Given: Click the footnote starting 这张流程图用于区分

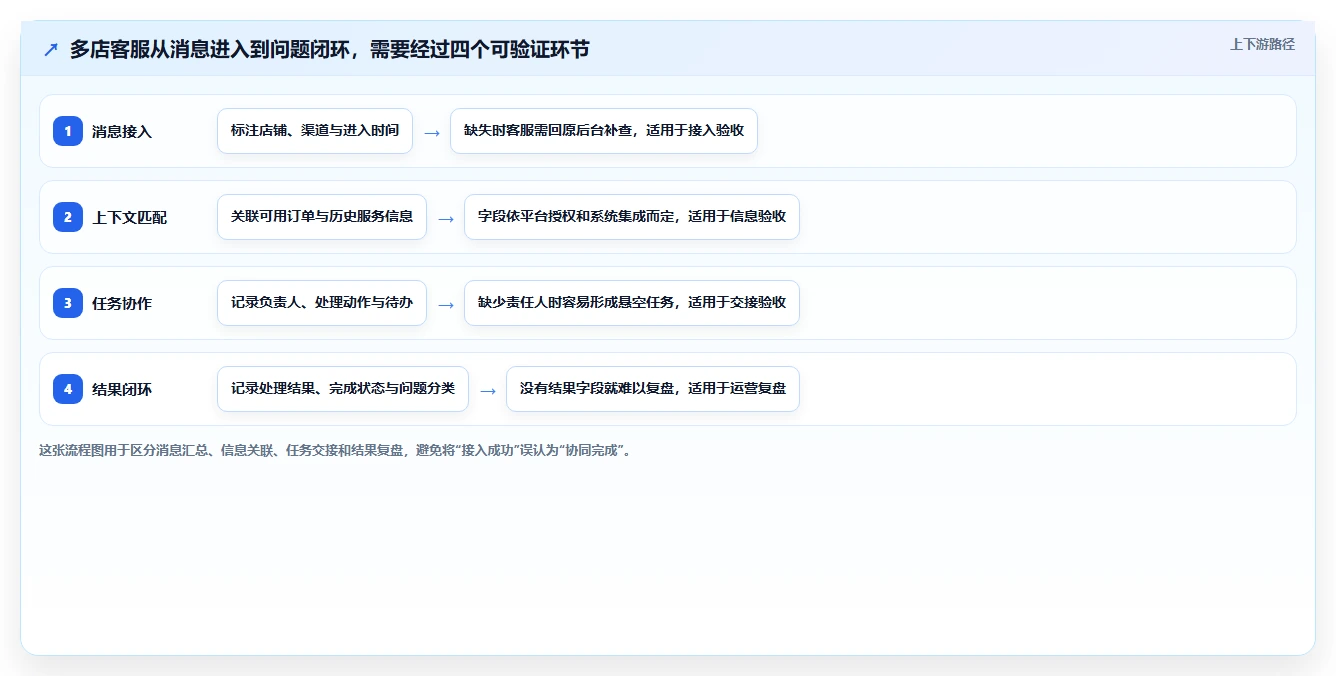Looking at the screenshot, I should pos(336,450).
